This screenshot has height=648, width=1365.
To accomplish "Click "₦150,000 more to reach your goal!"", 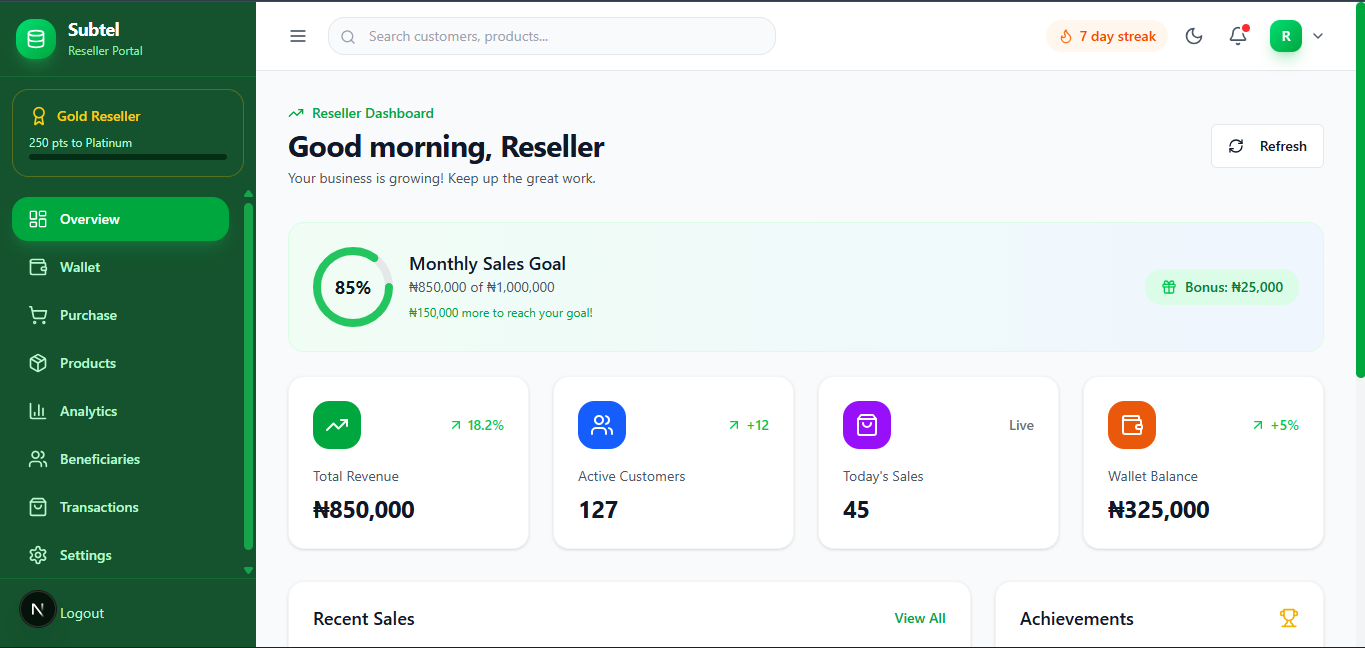I will tap(501, 313).
